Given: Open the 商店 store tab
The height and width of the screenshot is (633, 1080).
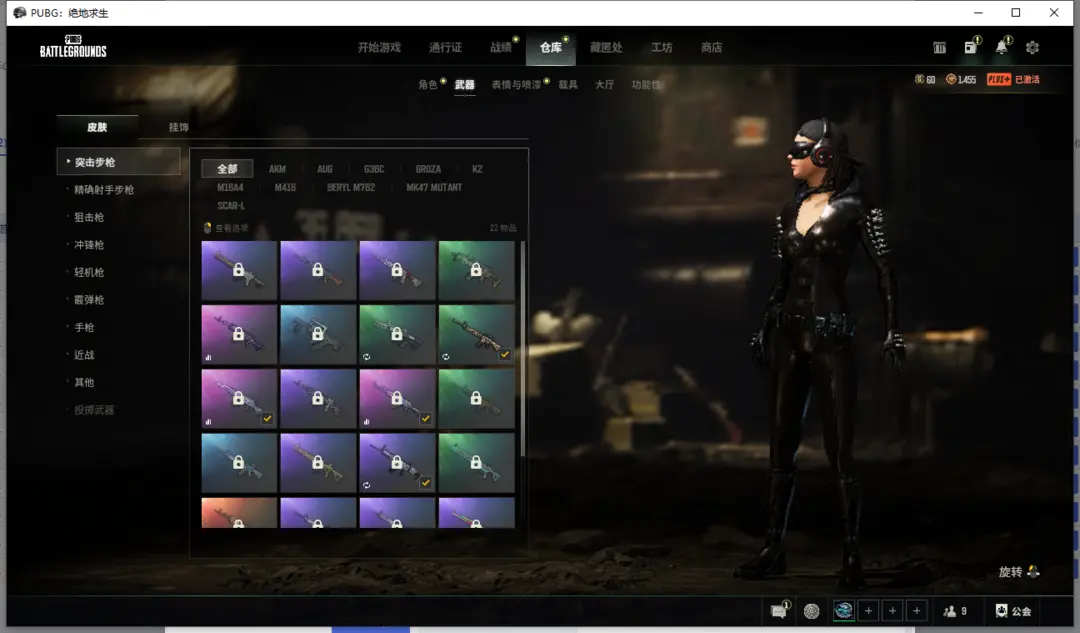Looking at the screenshot, I should (x=712, y=47).
